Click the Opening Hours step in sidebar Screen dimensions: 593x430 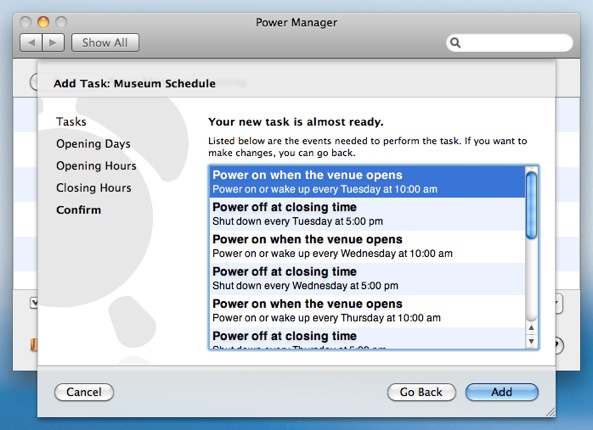96,166
